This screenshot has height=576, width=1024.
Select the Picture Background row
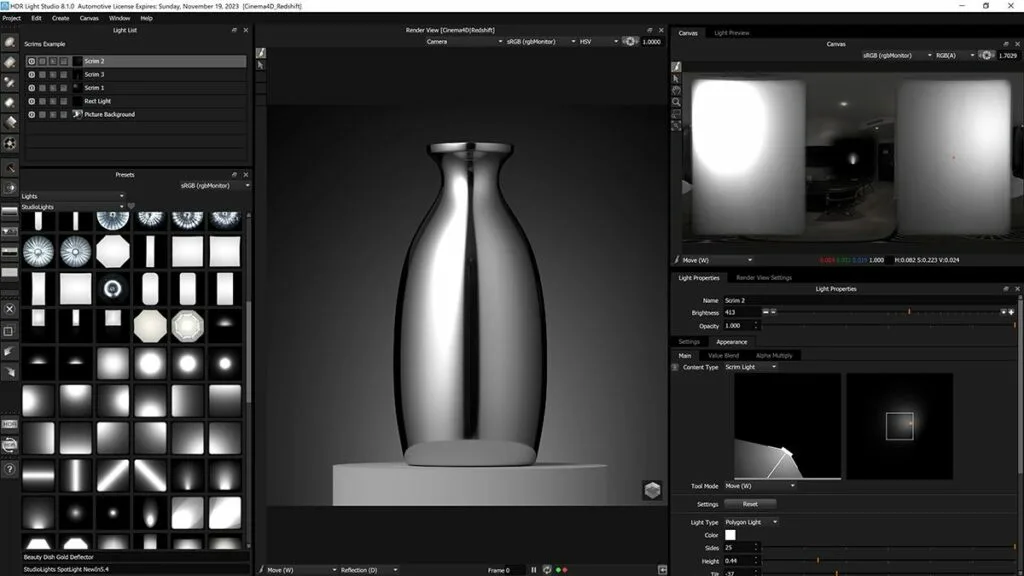[x=136, y=114]
